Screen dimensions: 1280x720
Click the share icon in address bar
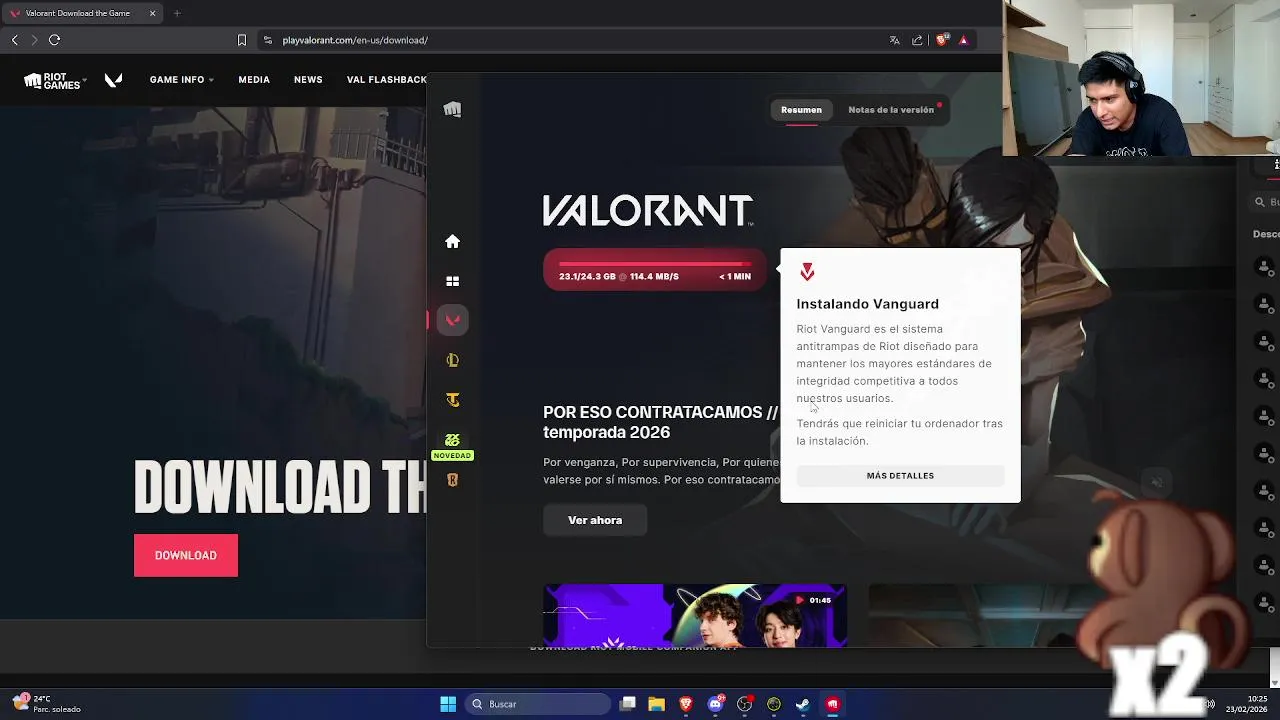click(917, 40)
